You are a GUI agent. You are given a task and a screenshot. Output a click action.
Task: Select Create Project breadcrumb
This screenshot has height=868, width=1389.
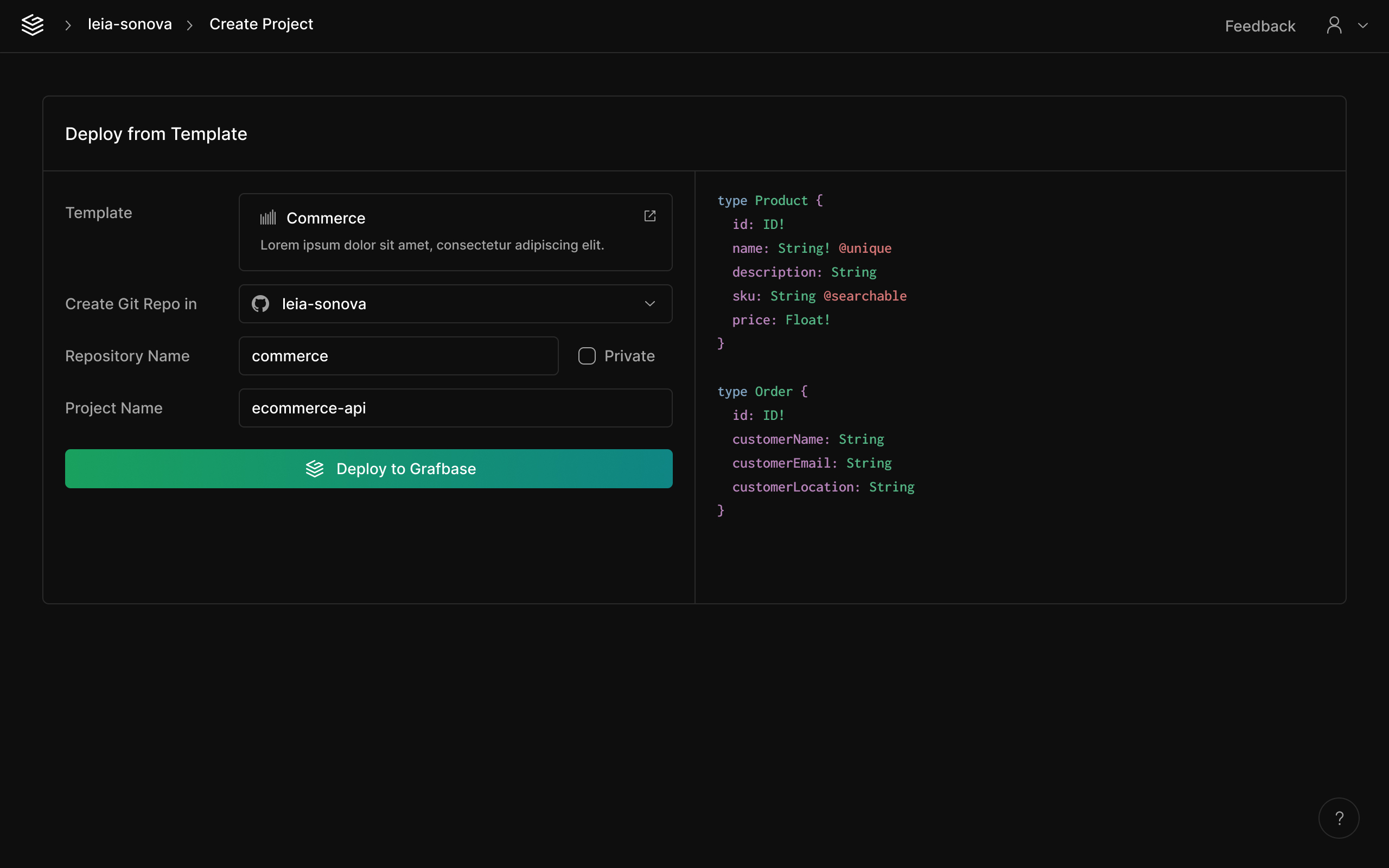261,24
